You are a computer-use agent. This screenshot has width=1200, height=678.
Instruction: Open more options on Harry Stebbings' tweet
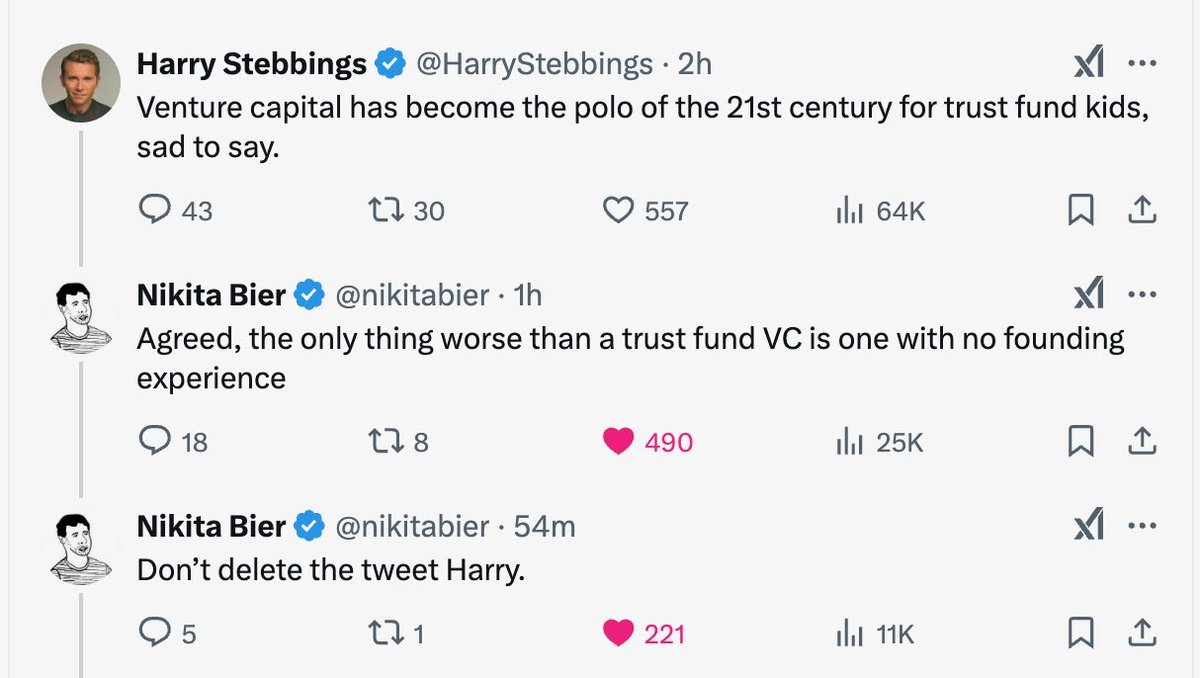1141,66
